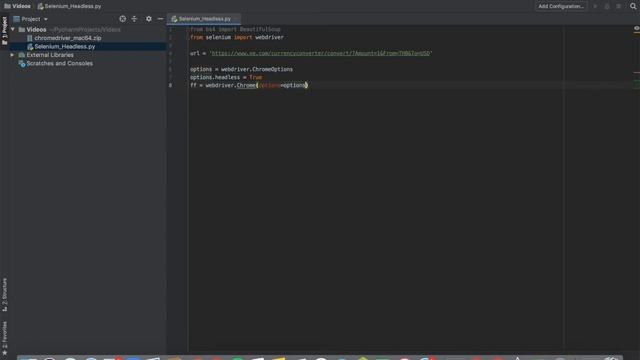Click the dimmed Run arrow icon
Screen dimensions: 640x360
pos(595,6)
